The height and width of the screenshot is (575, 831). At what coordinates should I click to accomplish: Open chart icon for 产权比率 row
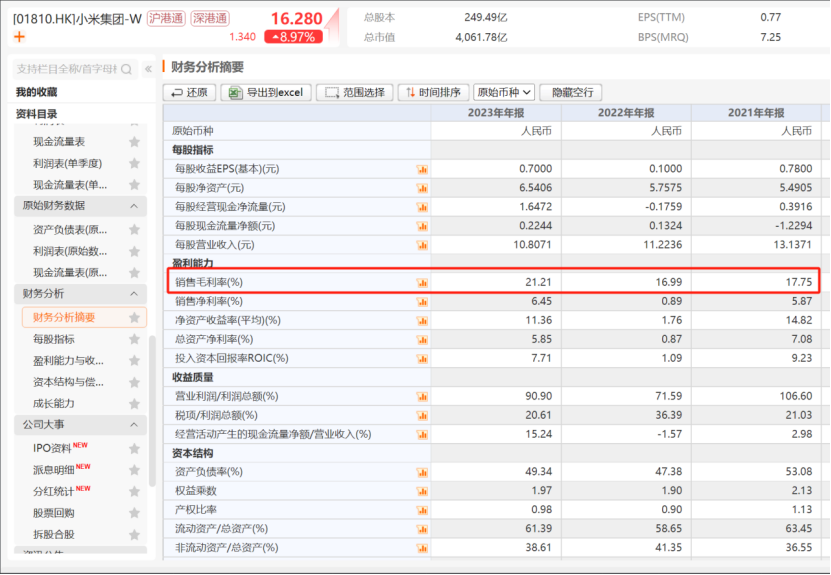(422, 511)
